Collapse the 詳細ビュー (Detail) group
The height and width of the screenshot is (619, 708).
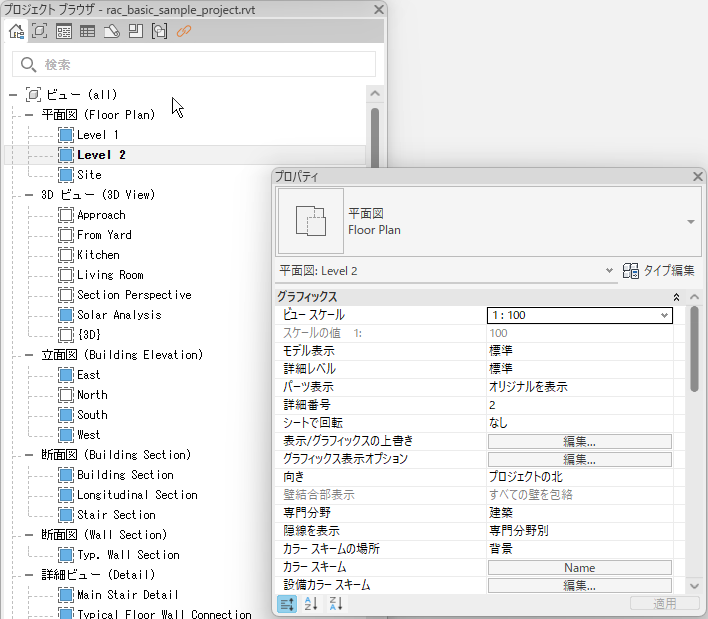(29, 575)
